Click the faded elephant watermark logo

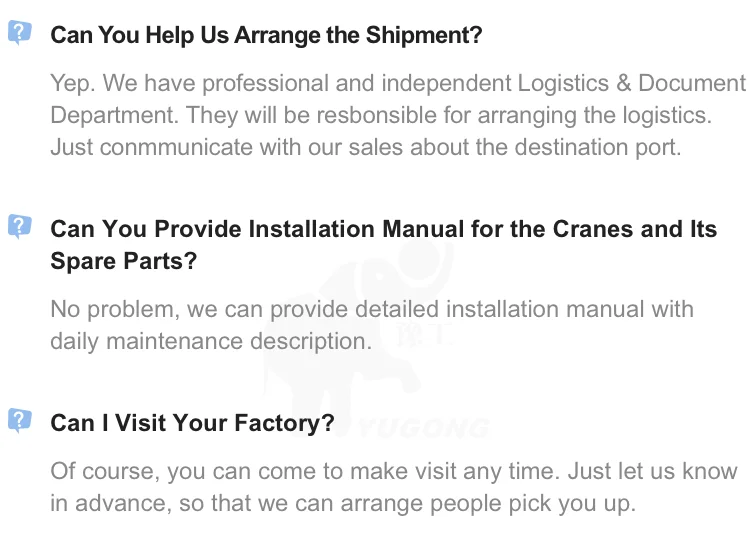[x=375, y=320]
